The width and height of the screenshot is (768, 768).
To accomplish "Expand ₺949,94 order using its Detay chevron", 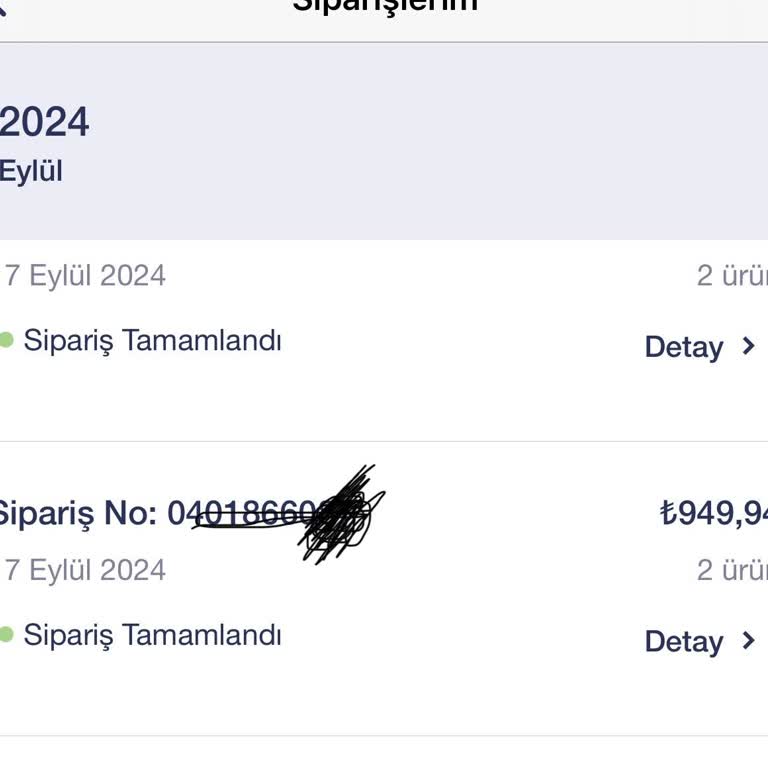I will pos(747,640).
